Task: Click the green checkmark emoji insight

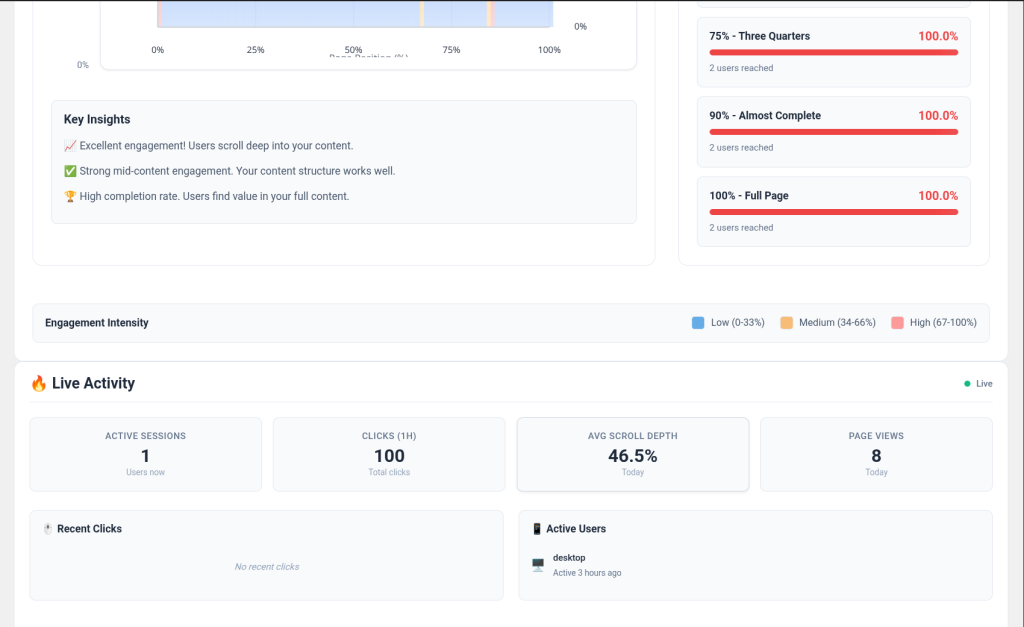Action: coord(70,171)
